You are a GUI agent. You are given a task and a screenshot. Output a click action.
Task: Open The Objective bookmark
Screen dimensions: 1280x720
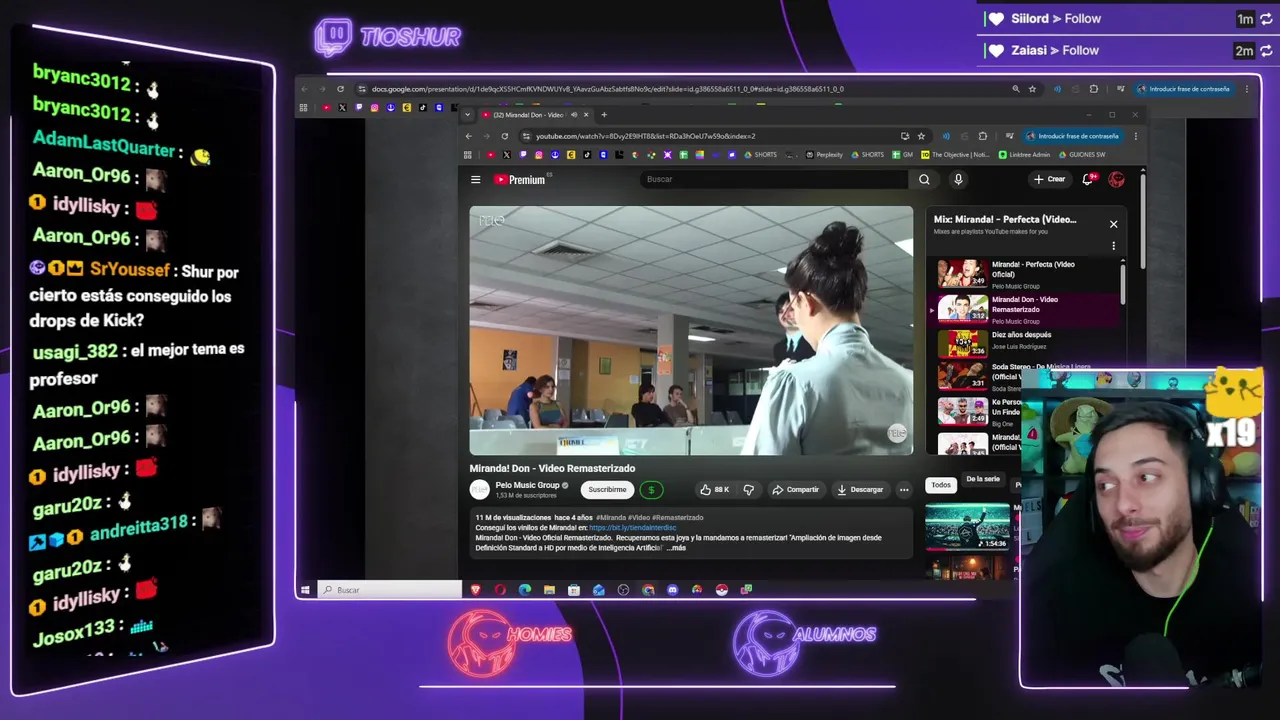[x=956, y=155]
